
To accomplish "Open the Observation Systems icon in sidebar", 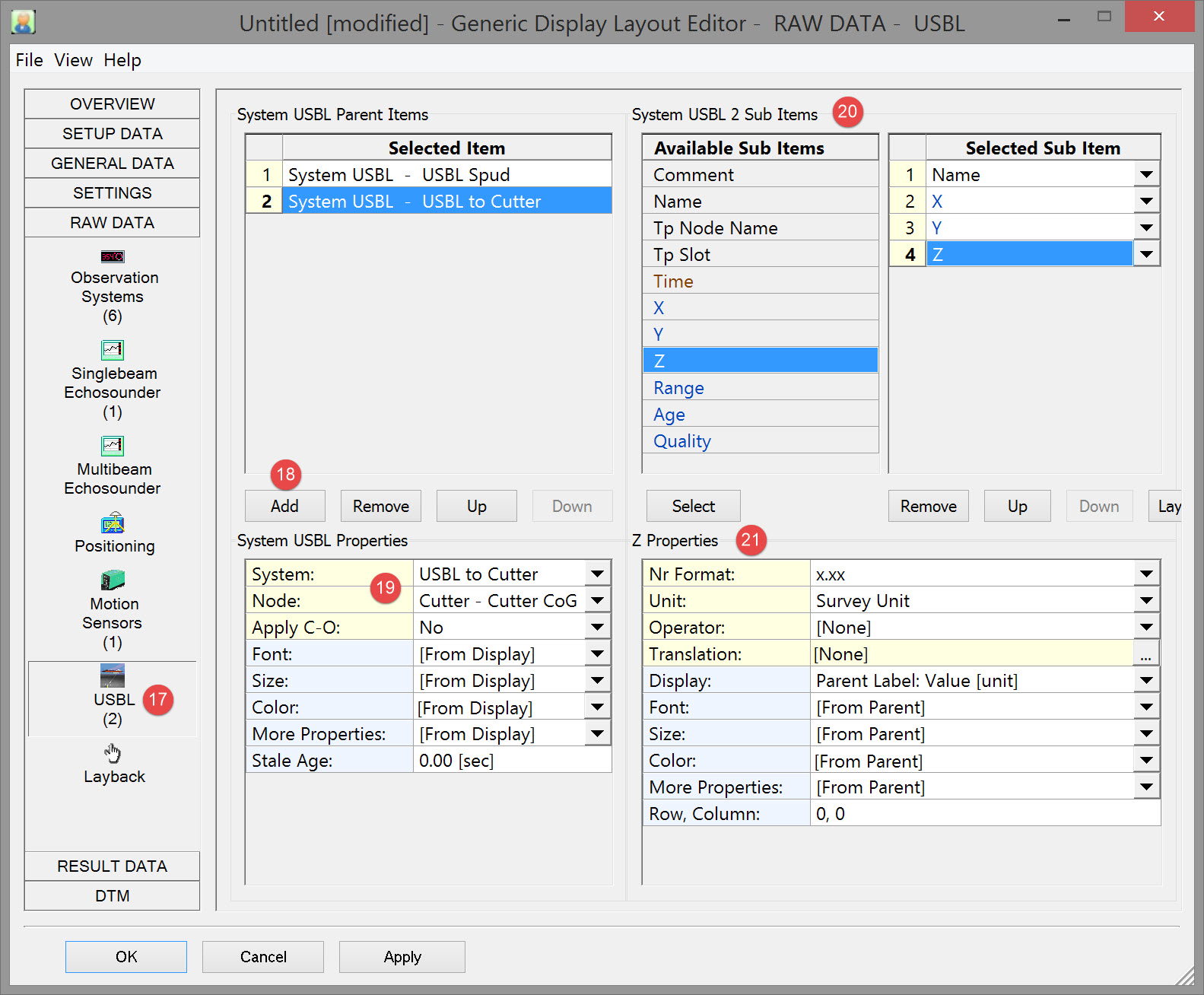I will point(113,257).
